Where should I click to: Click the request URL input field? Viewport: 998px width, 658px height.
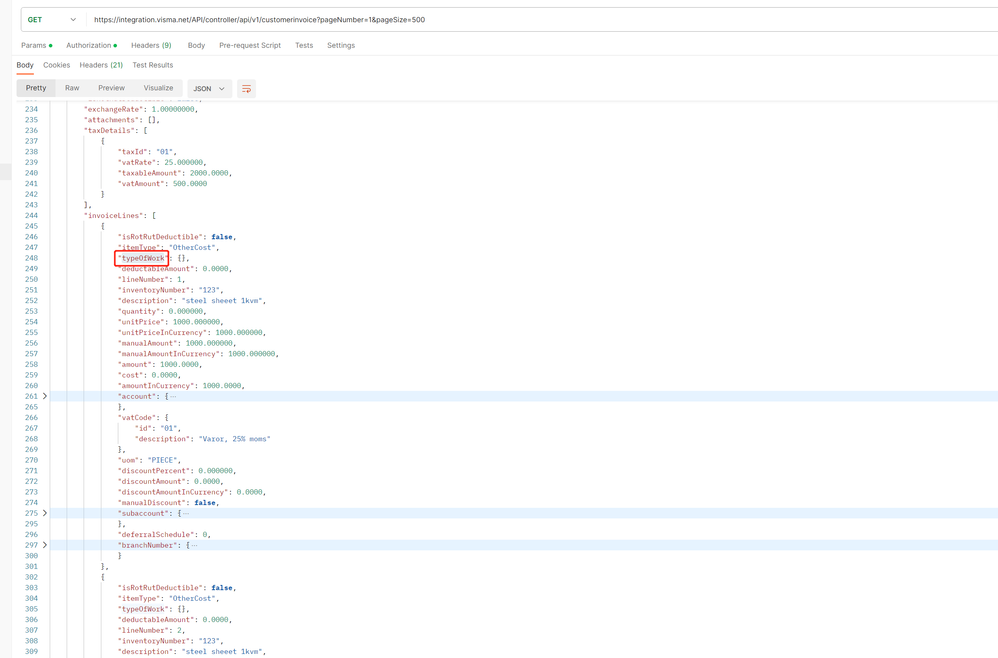[x=541, y=20]
